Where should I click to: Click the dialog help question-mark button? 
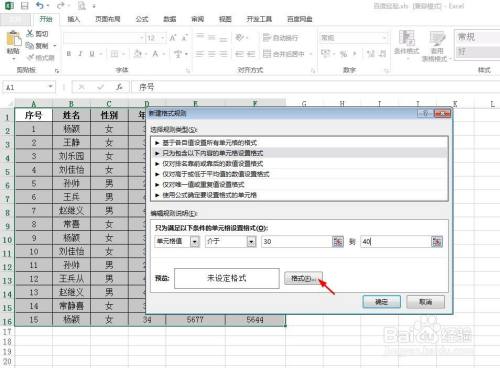point(425,114)
